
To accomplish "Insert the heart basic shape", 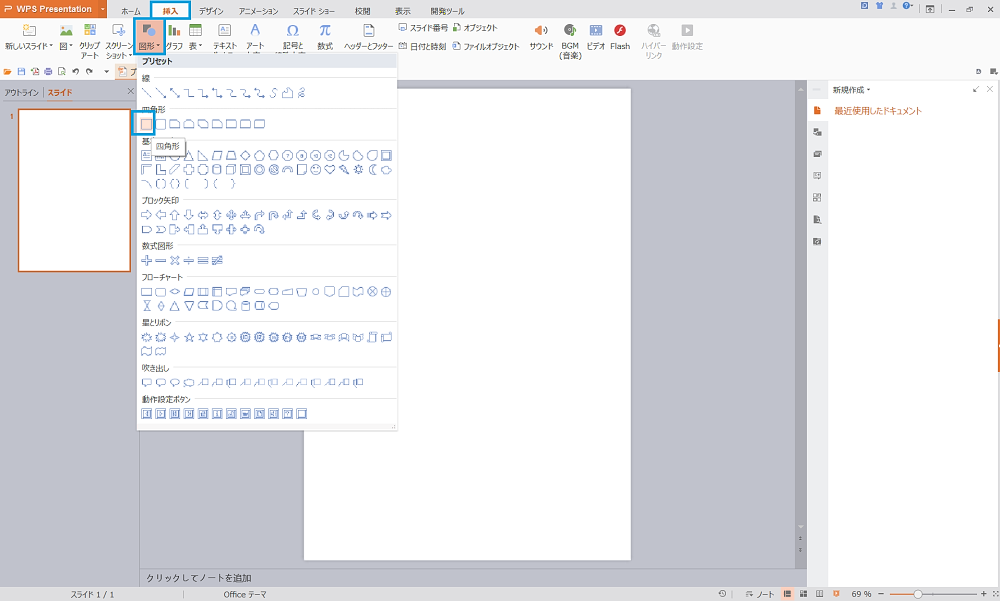I will (330, 170).
